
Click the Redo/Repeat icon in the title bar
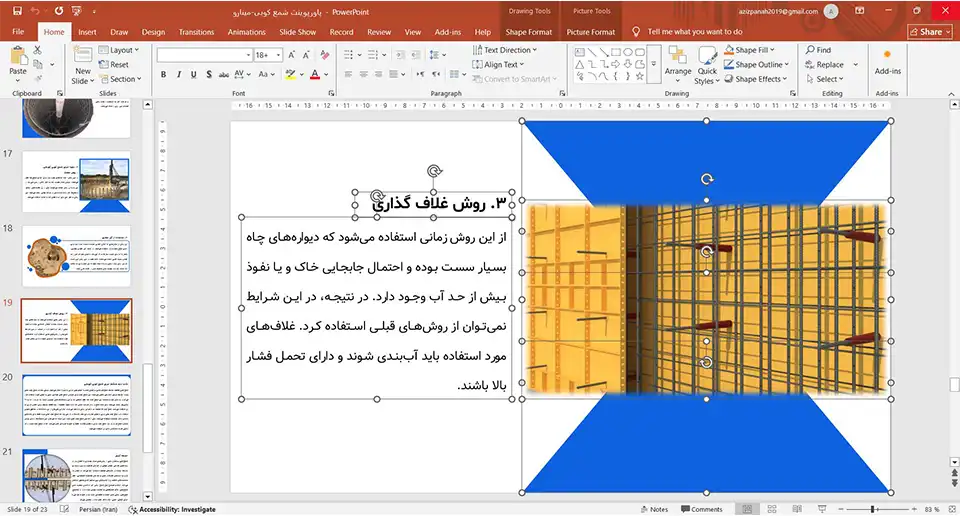(59, 11)
